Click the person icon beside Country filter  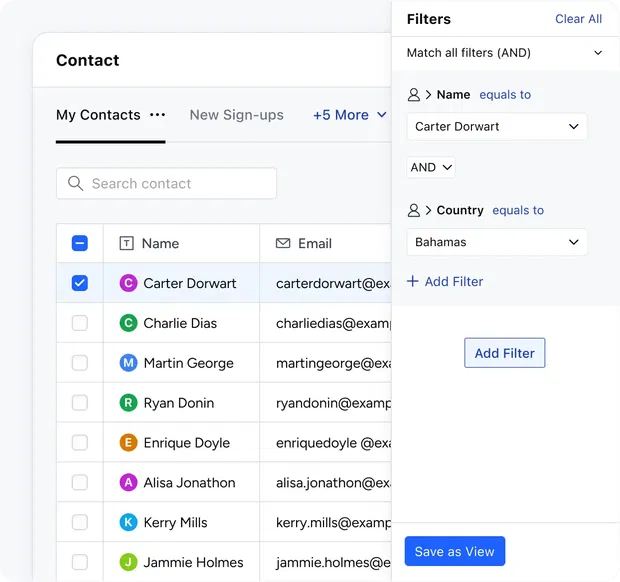(414, 210)
